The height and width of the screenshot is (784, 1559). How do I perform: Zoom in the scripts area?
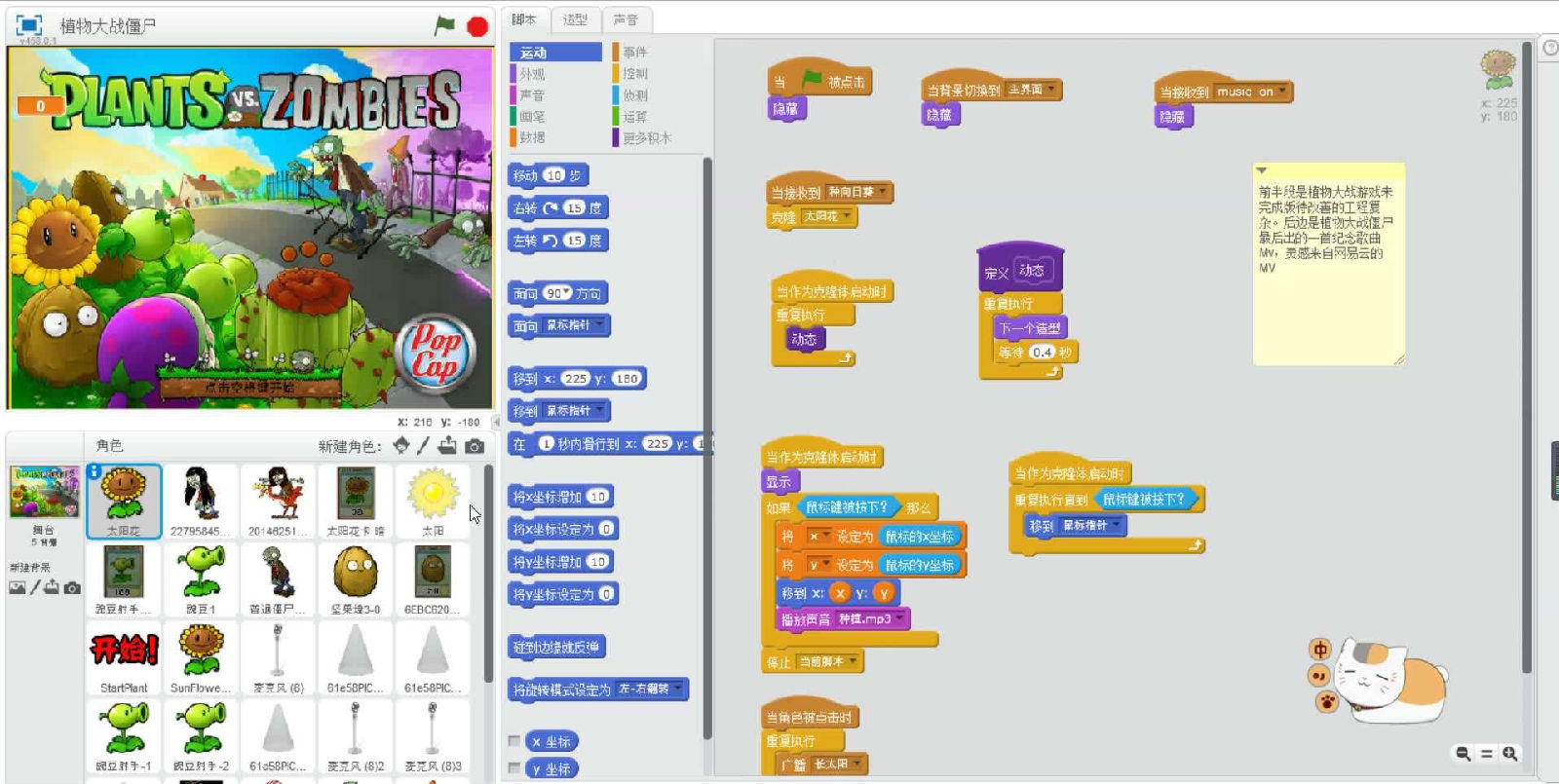pos(1509,754)
